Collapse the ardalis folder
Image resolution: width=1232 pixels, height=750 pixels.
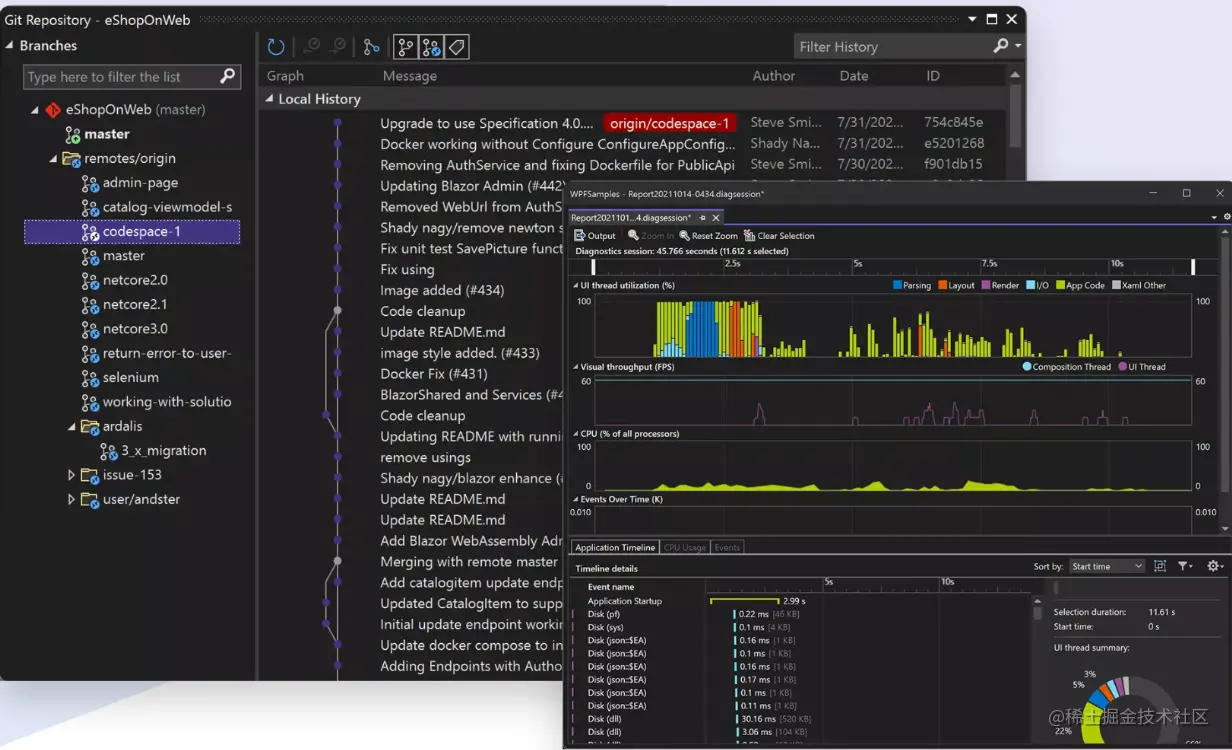[72, 427]
